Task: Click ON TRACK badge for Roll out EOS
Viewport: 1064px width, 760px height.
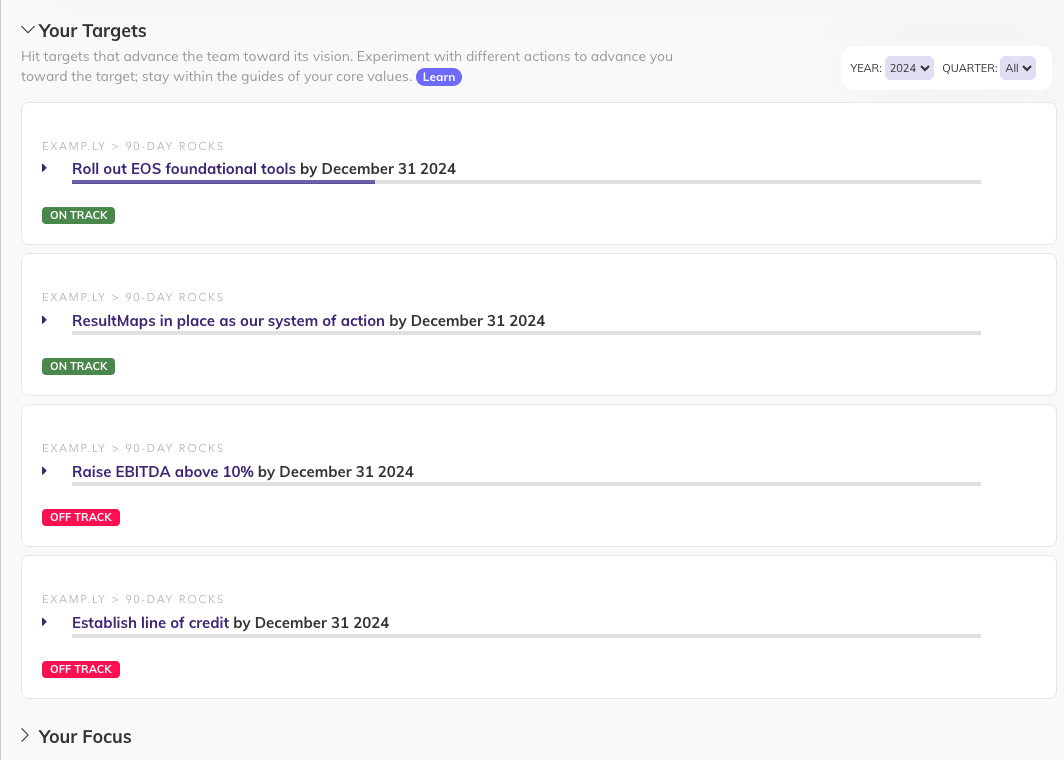Action: click(79, 215)
